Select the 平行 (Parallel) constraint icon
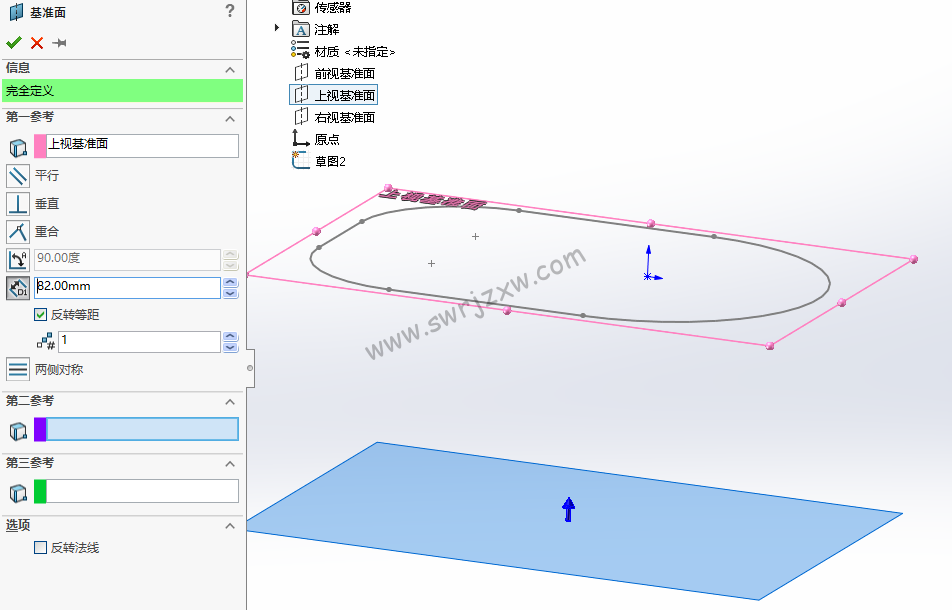Viewport: 952px width, 610px height. pos(17,176)
